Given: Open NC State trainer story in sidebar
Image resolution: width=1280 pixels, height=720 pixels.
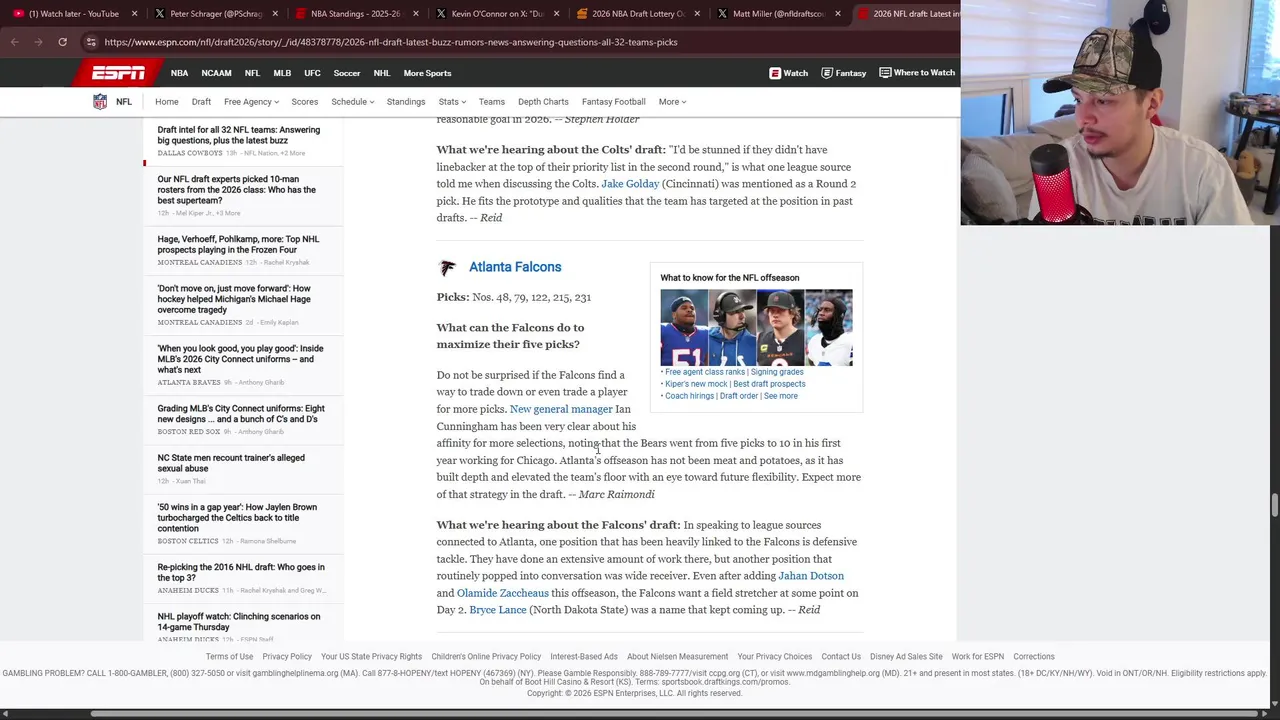Looking at the screenshot, I should (231, 463).
